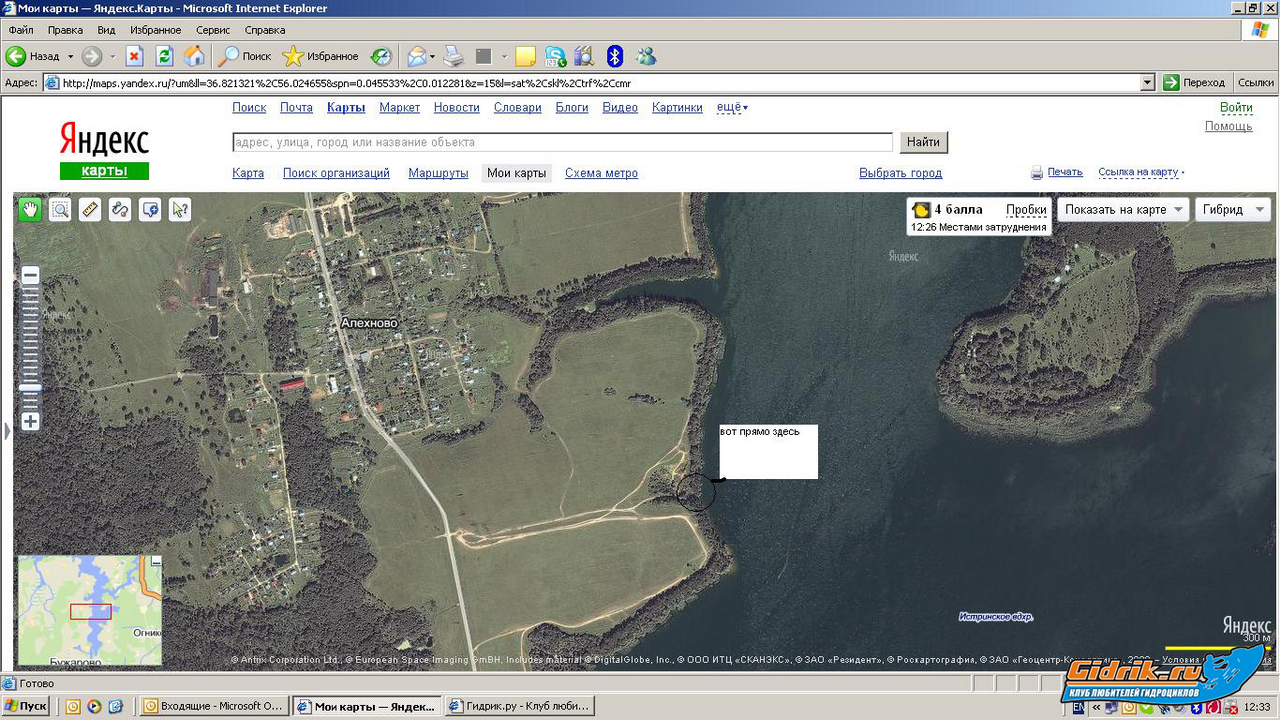Toggle the Пробки traffic layer
This screenshot has width=1280, height=720.
(x=1026, y=210)
